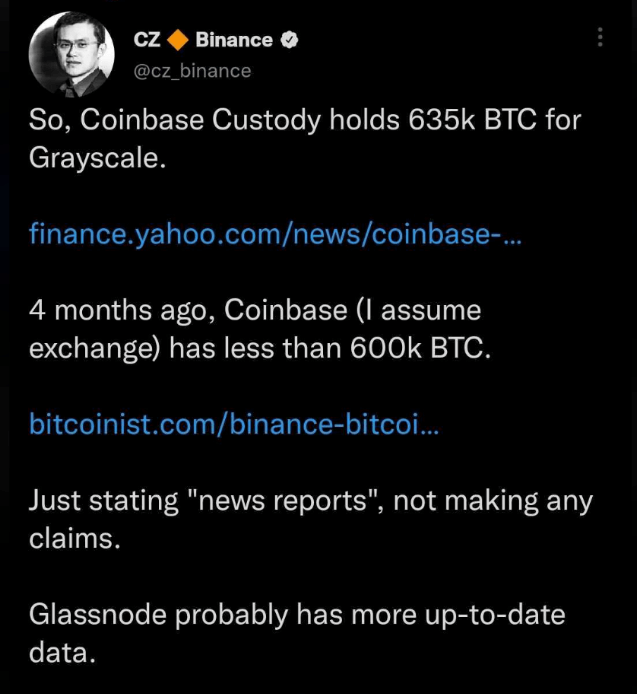Click the display name "CZ"
This screenshot has height=694, width=637.
tap(146, 41)
